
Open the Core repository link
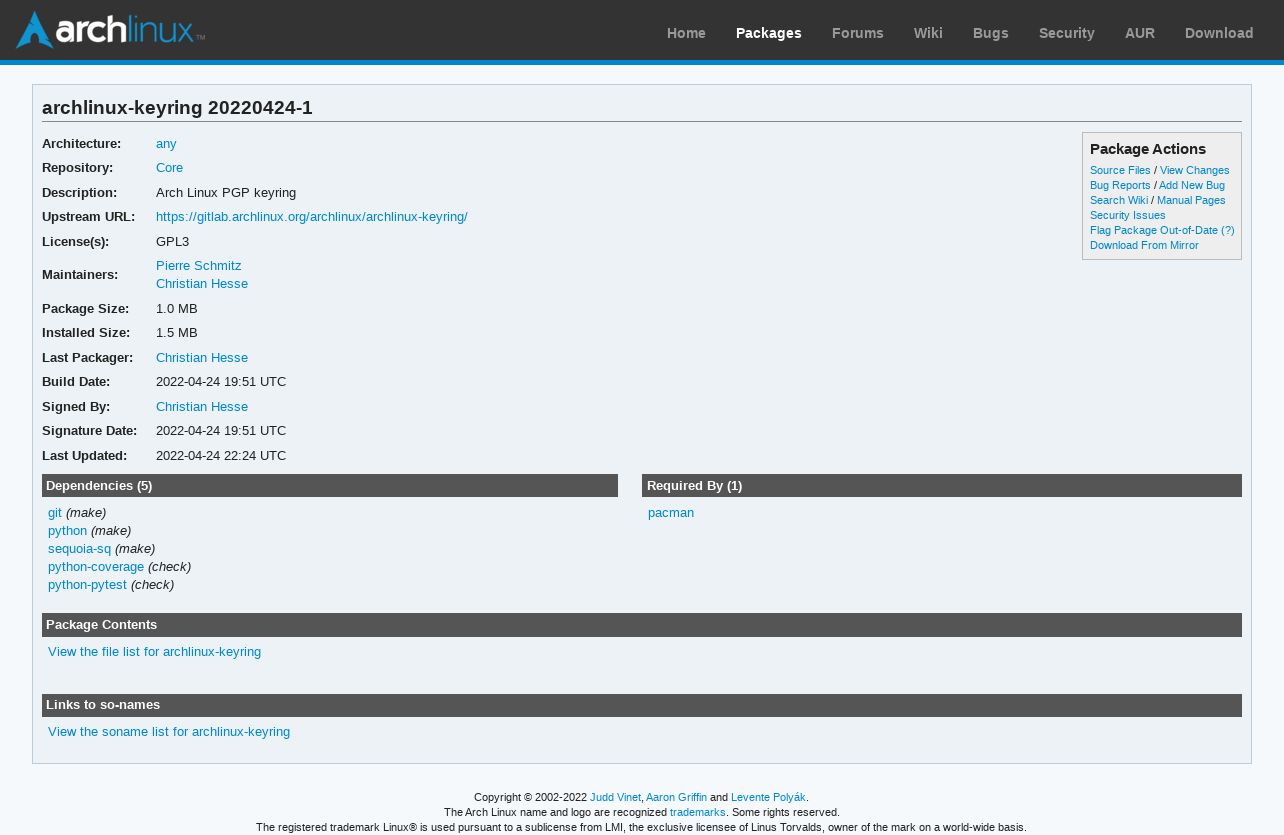(169, 168)
